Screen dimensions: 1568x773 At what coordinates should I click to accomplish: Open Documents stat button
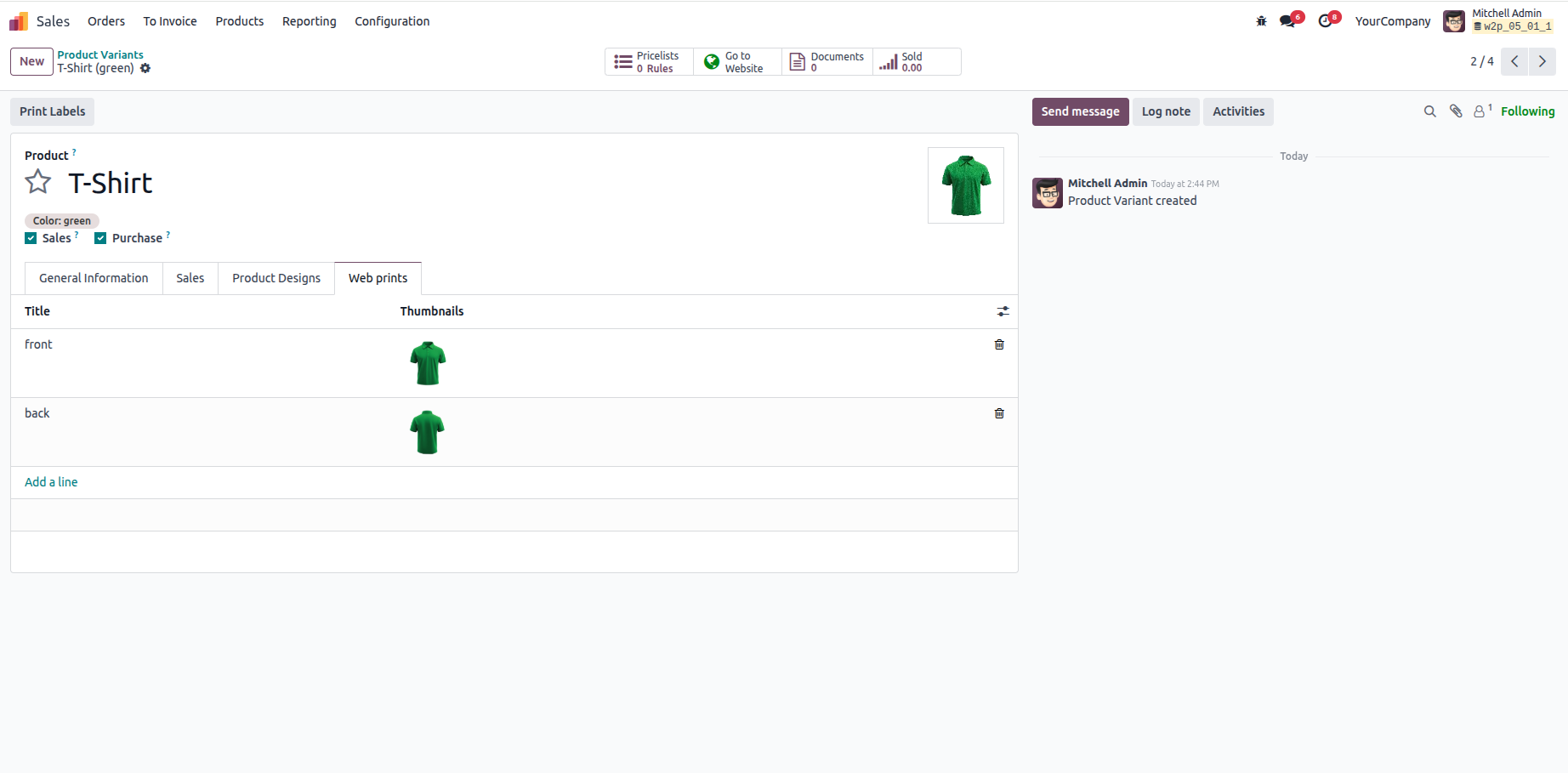[827, 62]
